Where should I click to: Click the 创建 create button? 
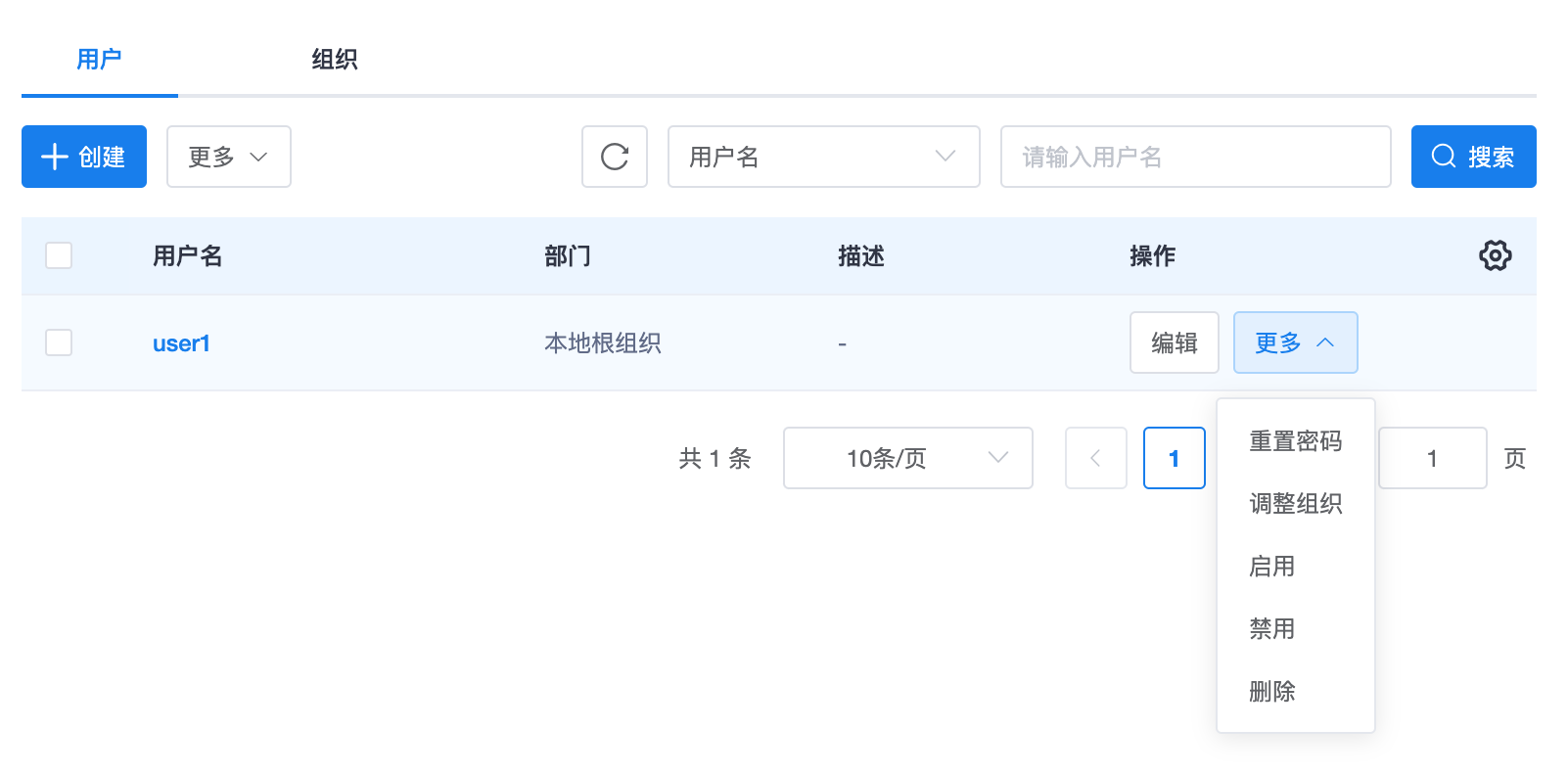tap(84, 157)
